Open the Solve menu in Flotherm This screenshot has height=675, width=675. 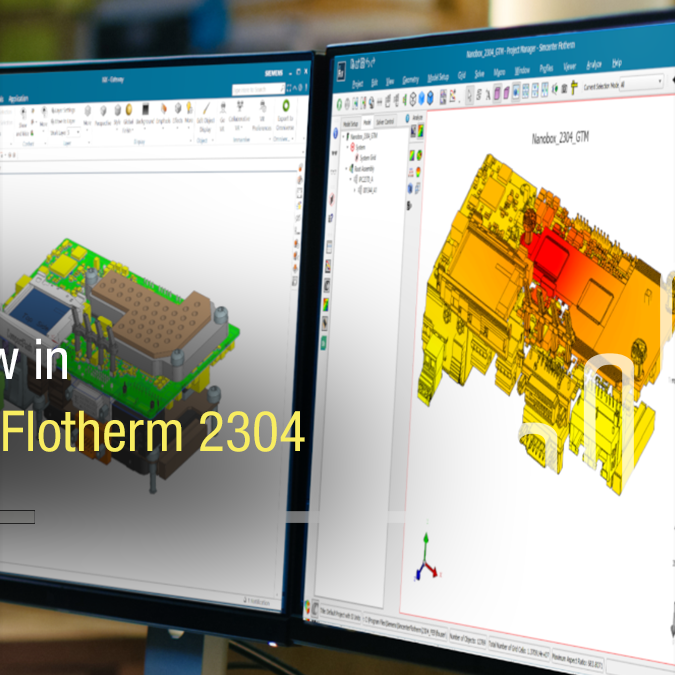479,74
